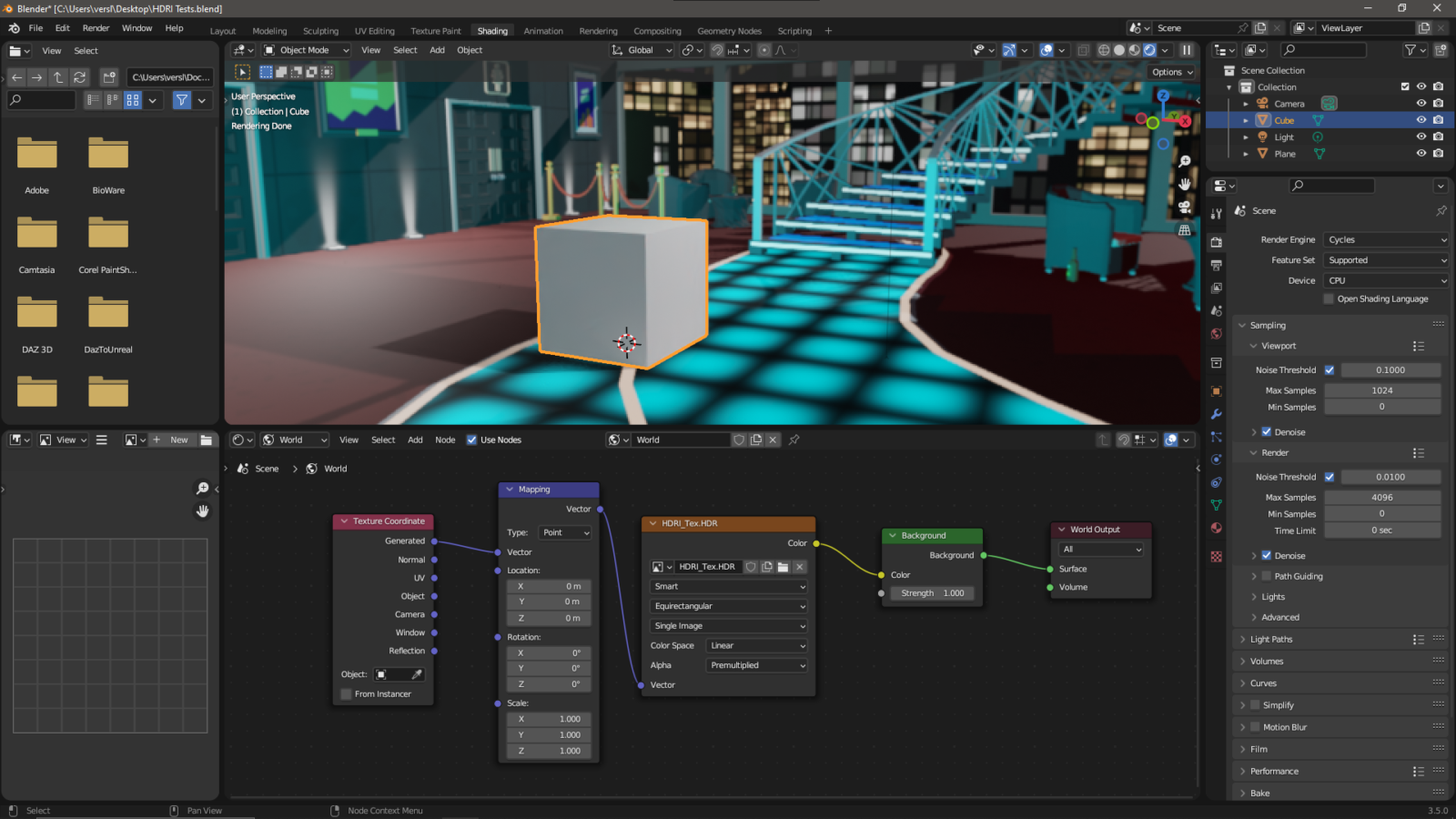Open the Output Properties tab (printer icon)
Viewport: 1456px width, 819px height.
pyautogui.click(x=1216, y=264)
